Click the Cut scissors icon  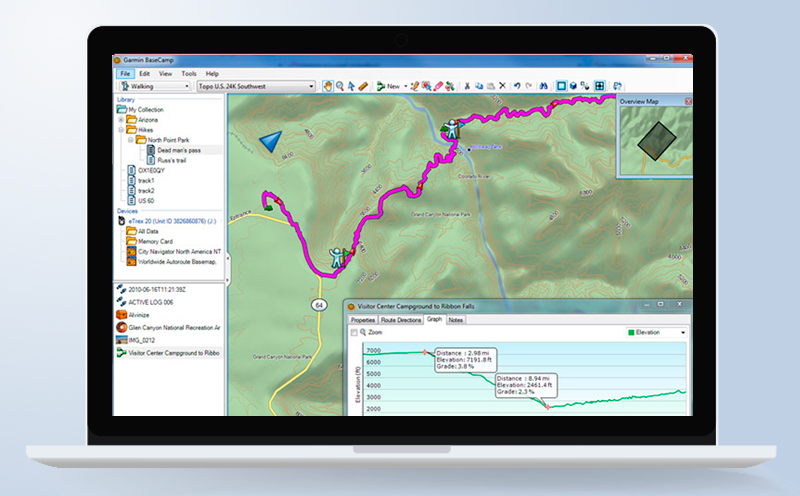pos(466,86)
